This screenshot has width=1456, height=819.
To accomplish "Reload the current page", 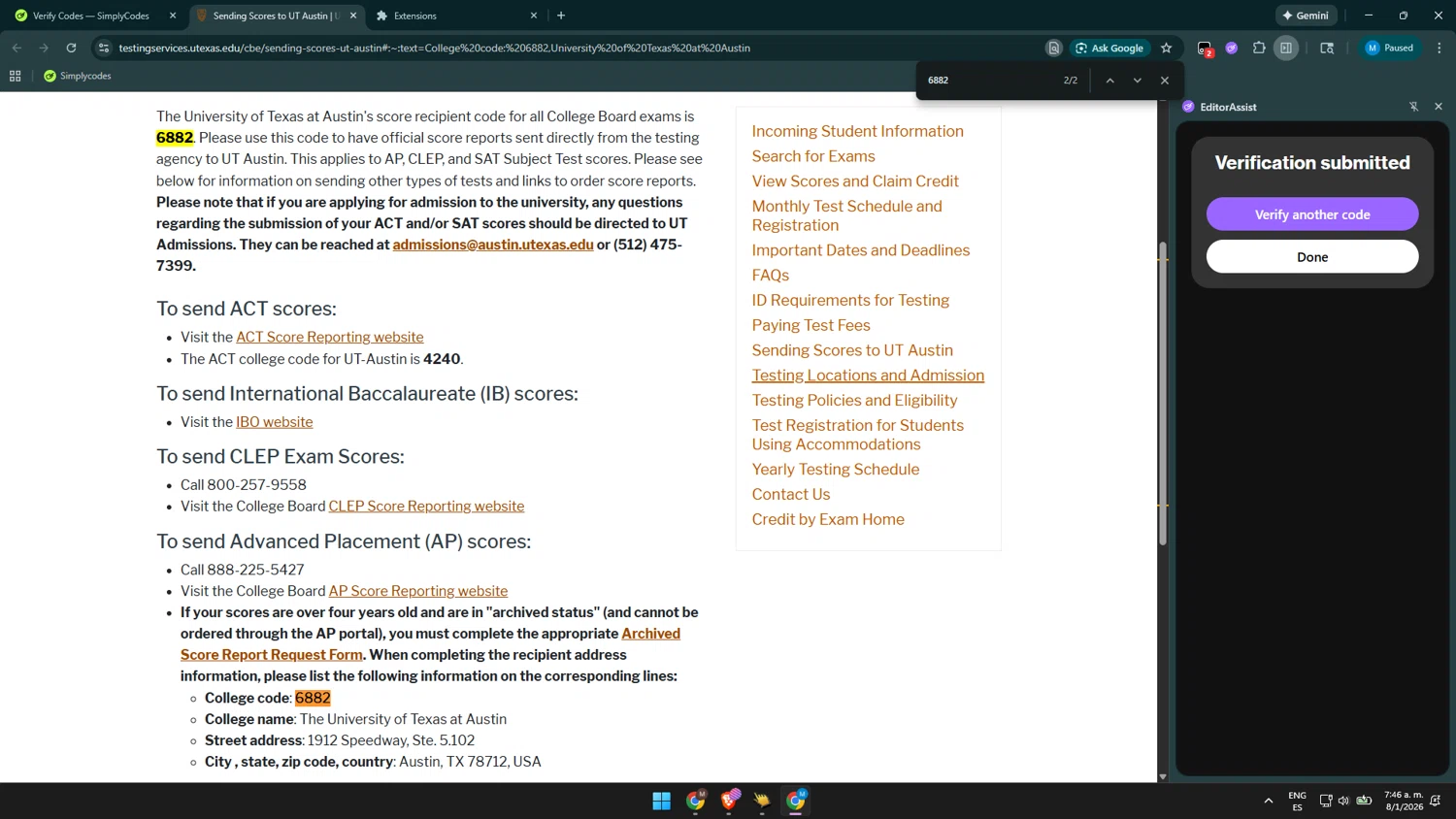I will (x=71, y=48).
